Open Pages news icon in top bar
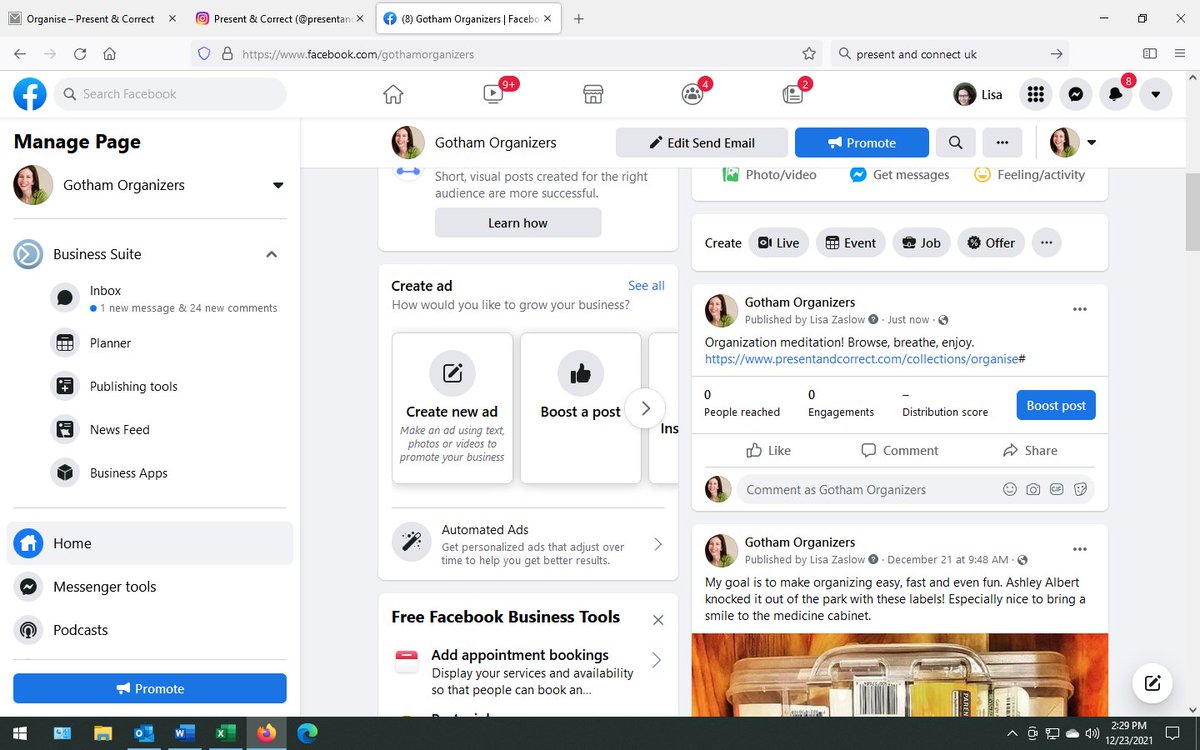Image resolution: width=1200 pixels, height=750 pixels. pyautogui.click(x=793, y=94)
